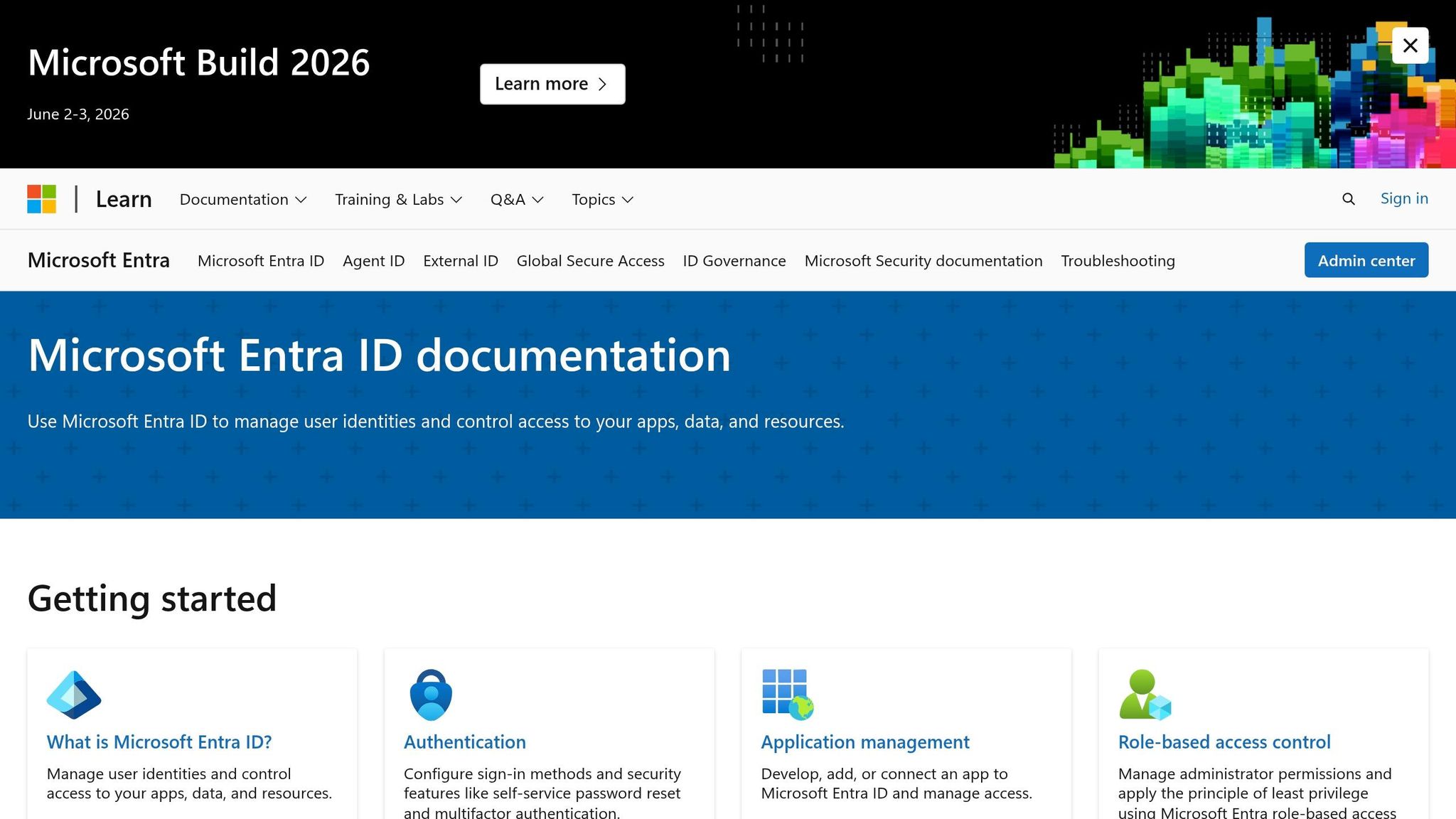Select the External ID nav item
This screenshot has height=819, width=1456.
coord(461,261)
